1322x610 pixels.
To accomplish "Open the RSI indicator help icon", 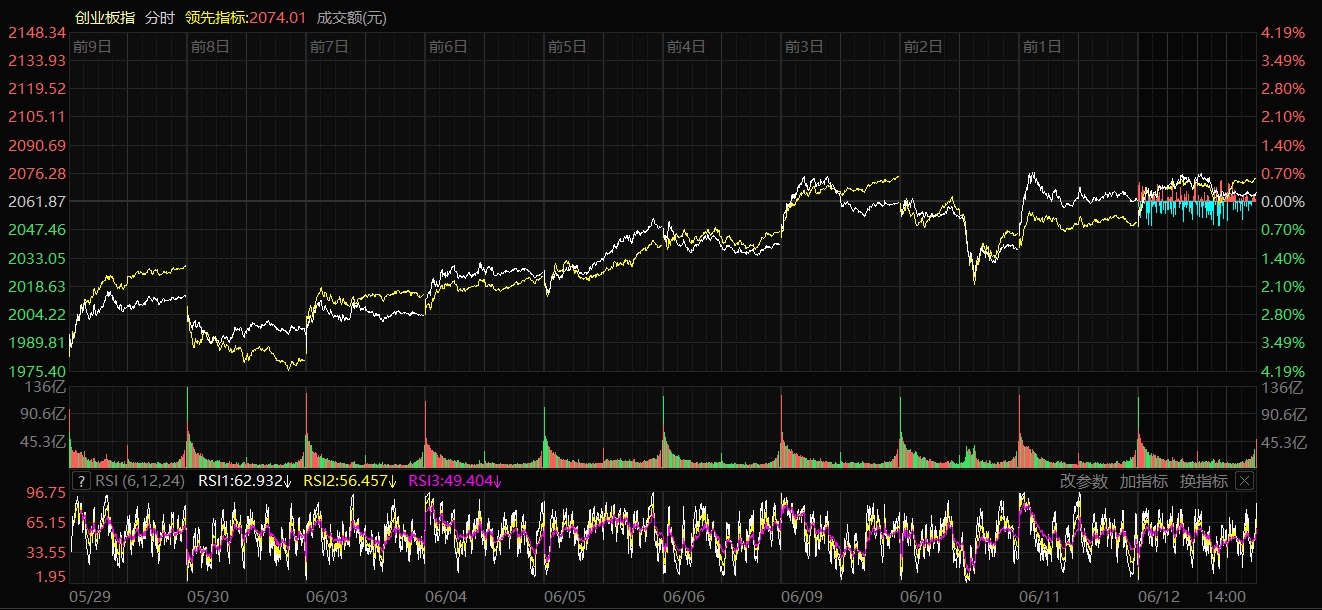I will tap(82, 481).
